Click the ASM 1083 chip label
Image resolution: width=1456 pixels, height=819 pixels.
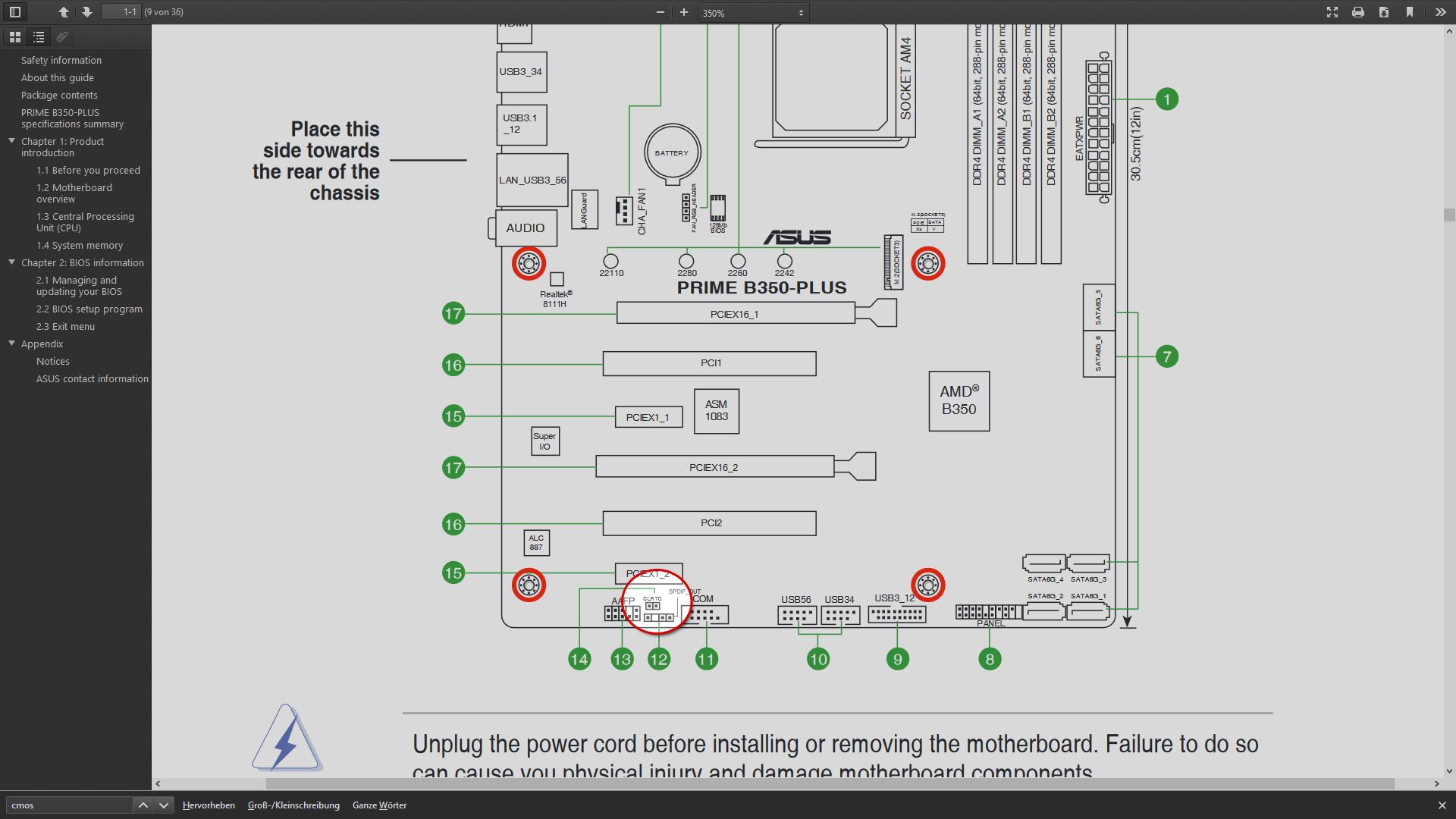[717, 411]
